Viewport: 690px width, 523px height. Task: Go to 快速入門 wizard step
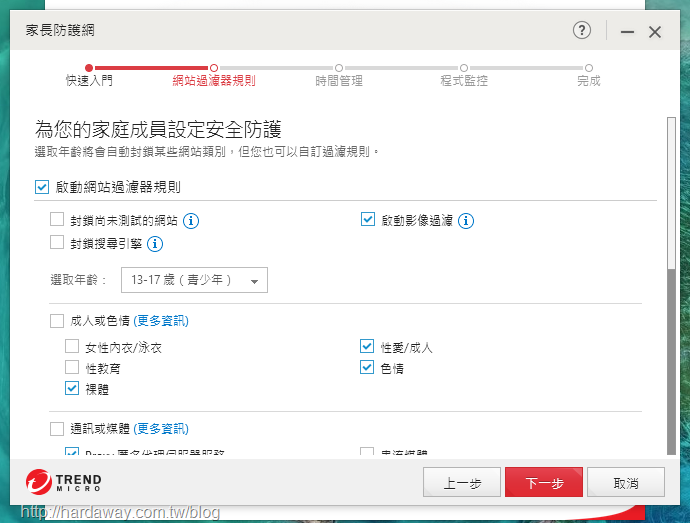click(89, 75)
